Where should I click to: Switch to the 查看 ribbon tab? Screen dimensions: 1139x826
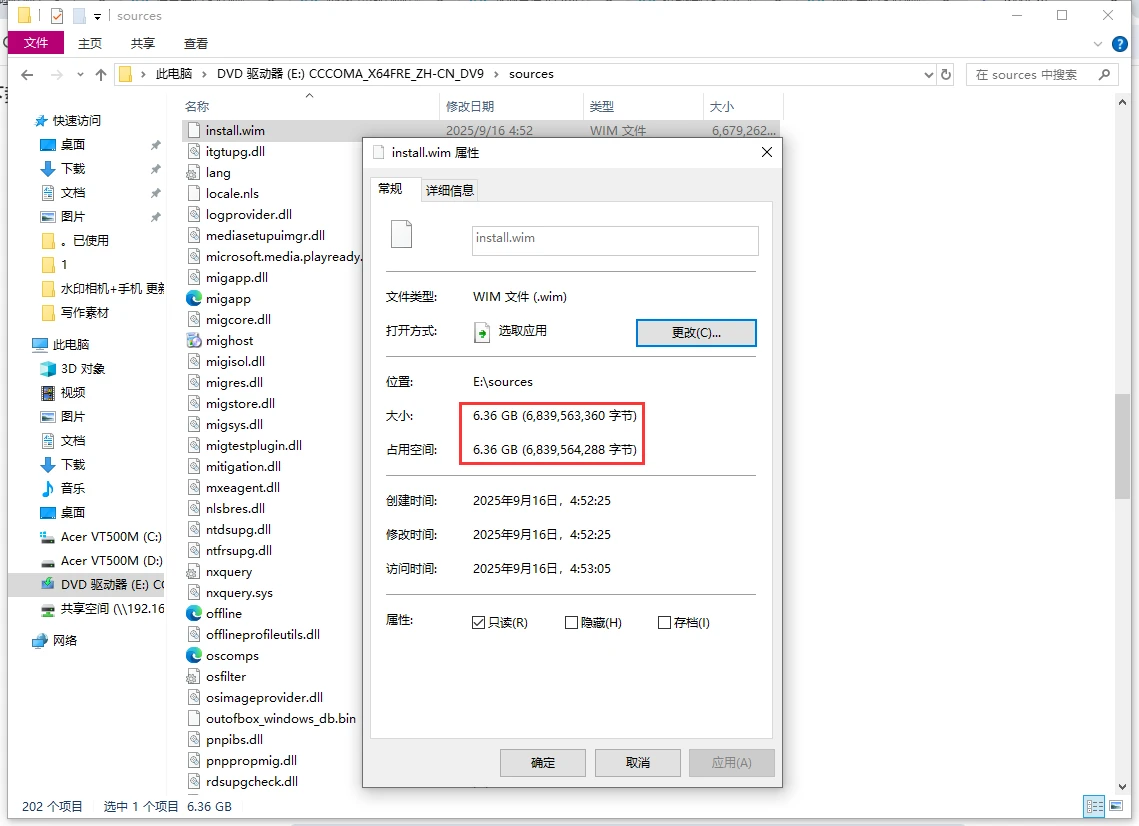pyautogui.click(x=195, y=43)
